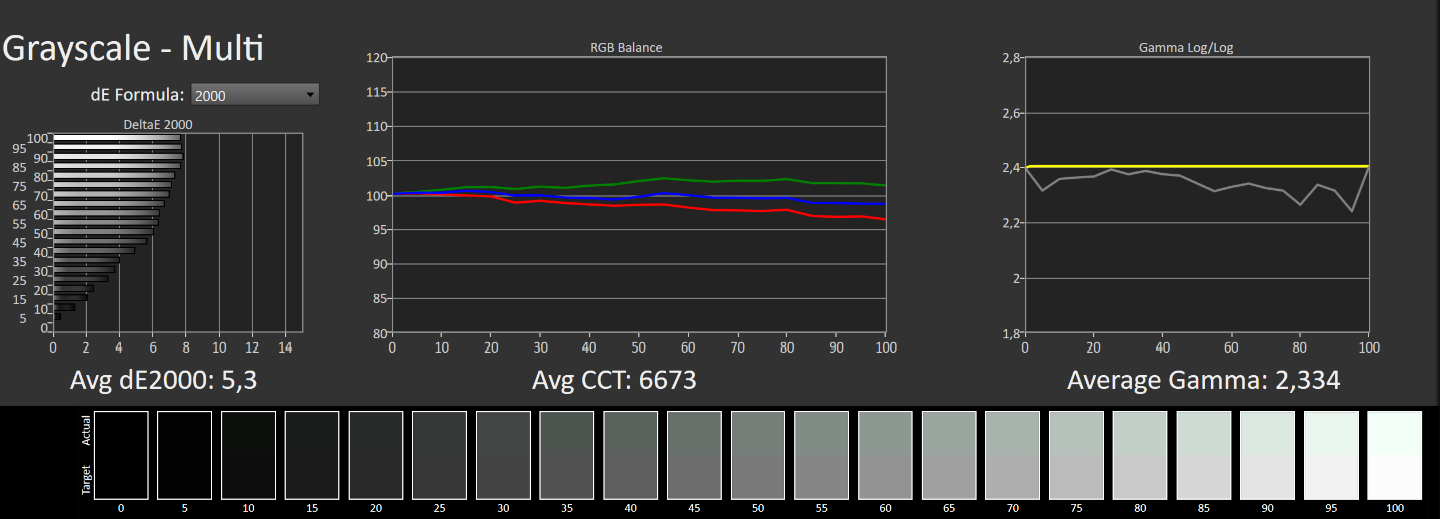Select the grayscale swatch labeled 25
Viewport: 1440px width, 519px height.
coord(439,455)
